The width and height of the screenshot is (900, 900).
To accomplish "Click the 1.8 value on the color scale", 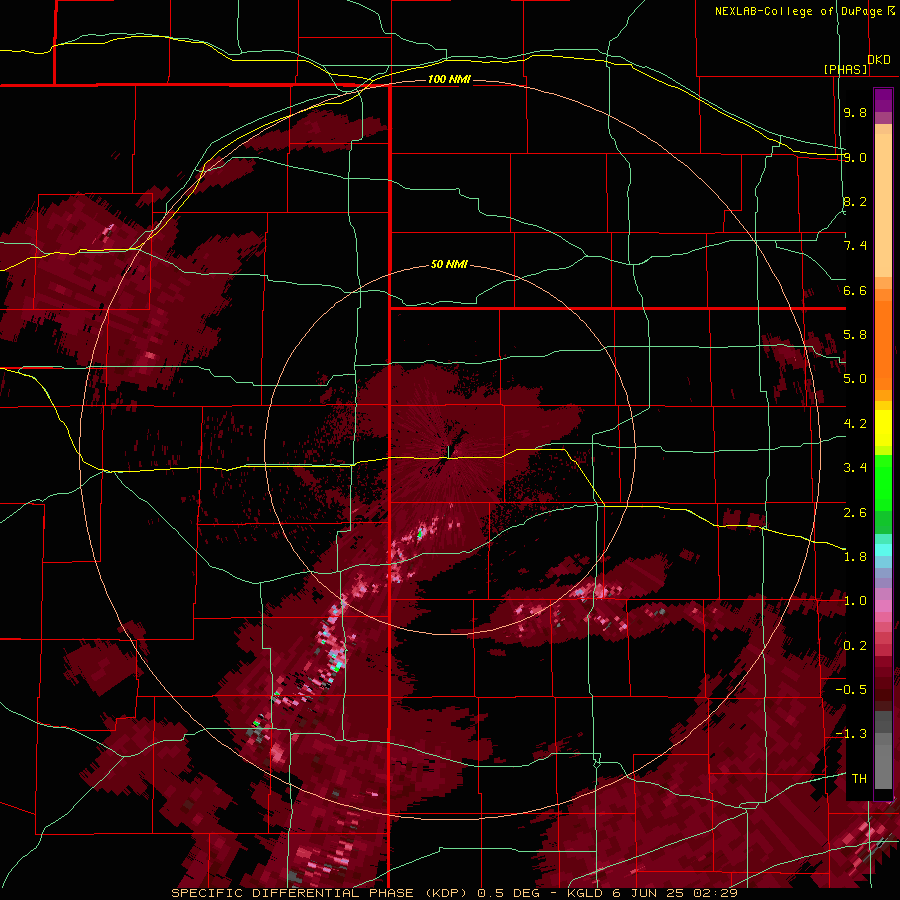I will 855,557.
